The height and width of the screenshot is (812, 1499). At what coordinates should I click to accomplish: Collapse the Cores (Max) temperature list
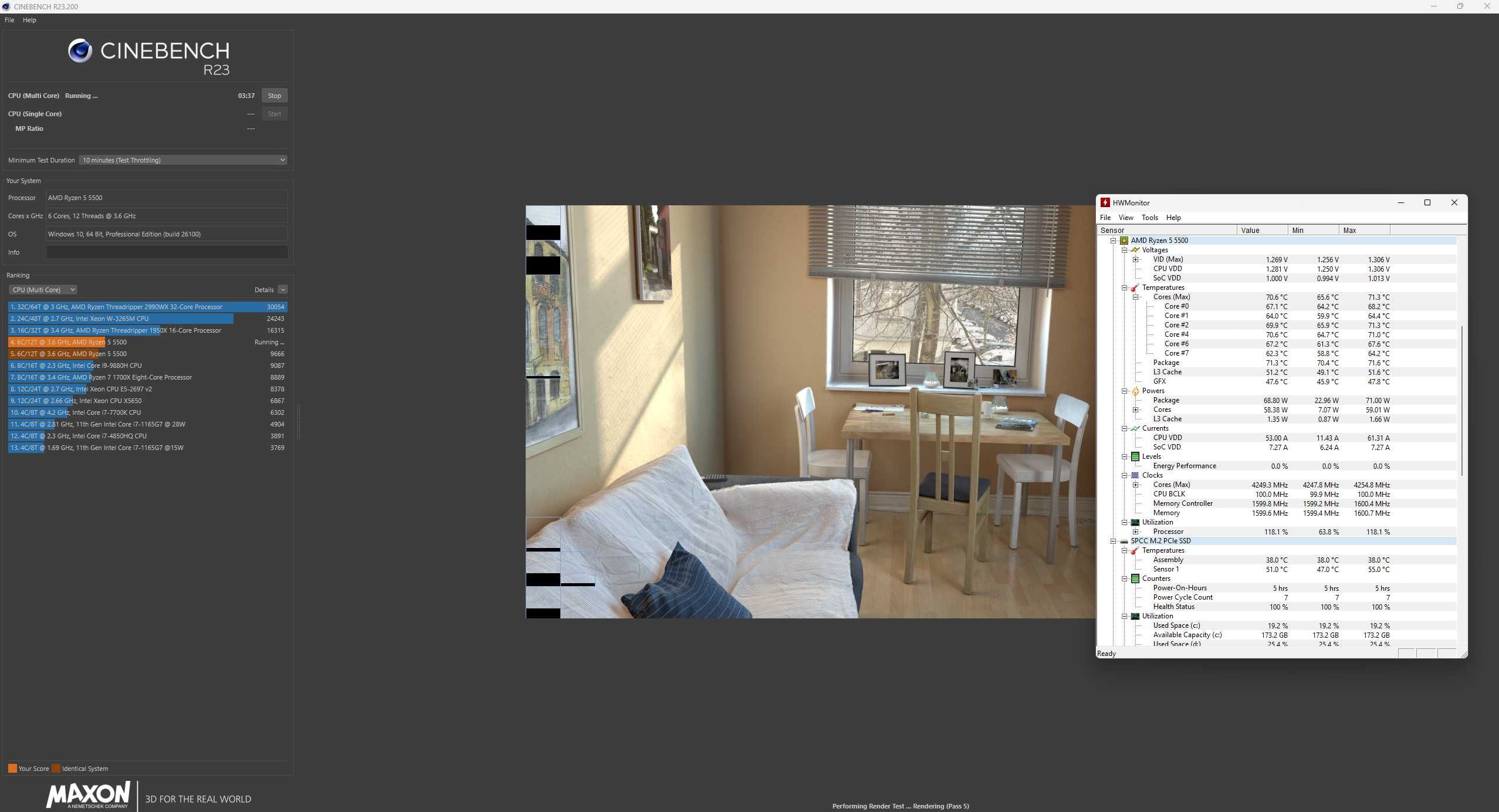tap(1135, 297)
